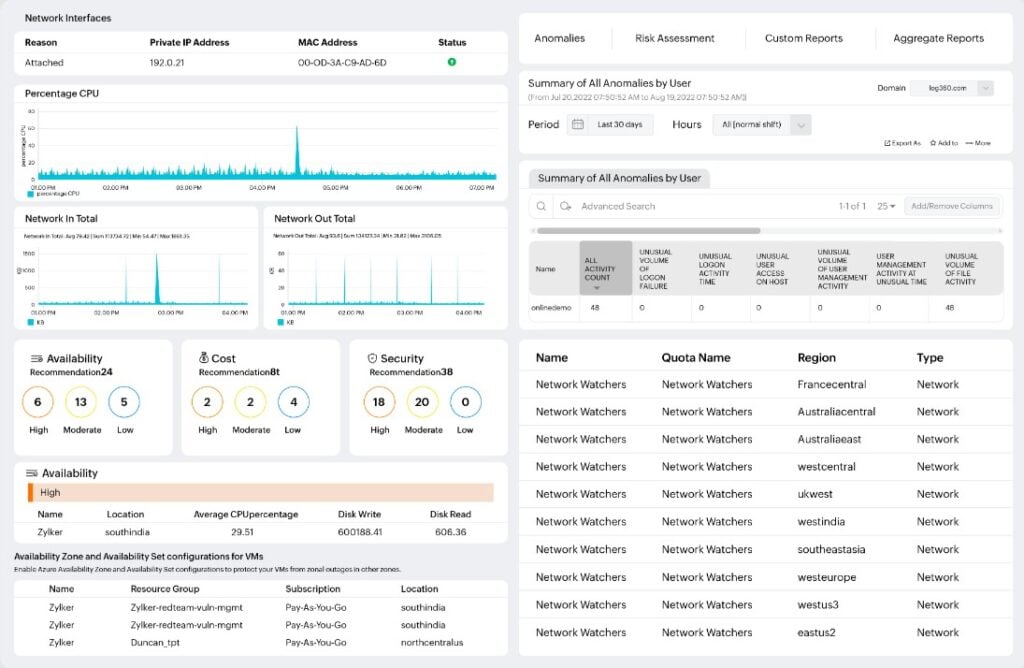
Task: Click the eastus2 region cell
Action: (816, 632)
